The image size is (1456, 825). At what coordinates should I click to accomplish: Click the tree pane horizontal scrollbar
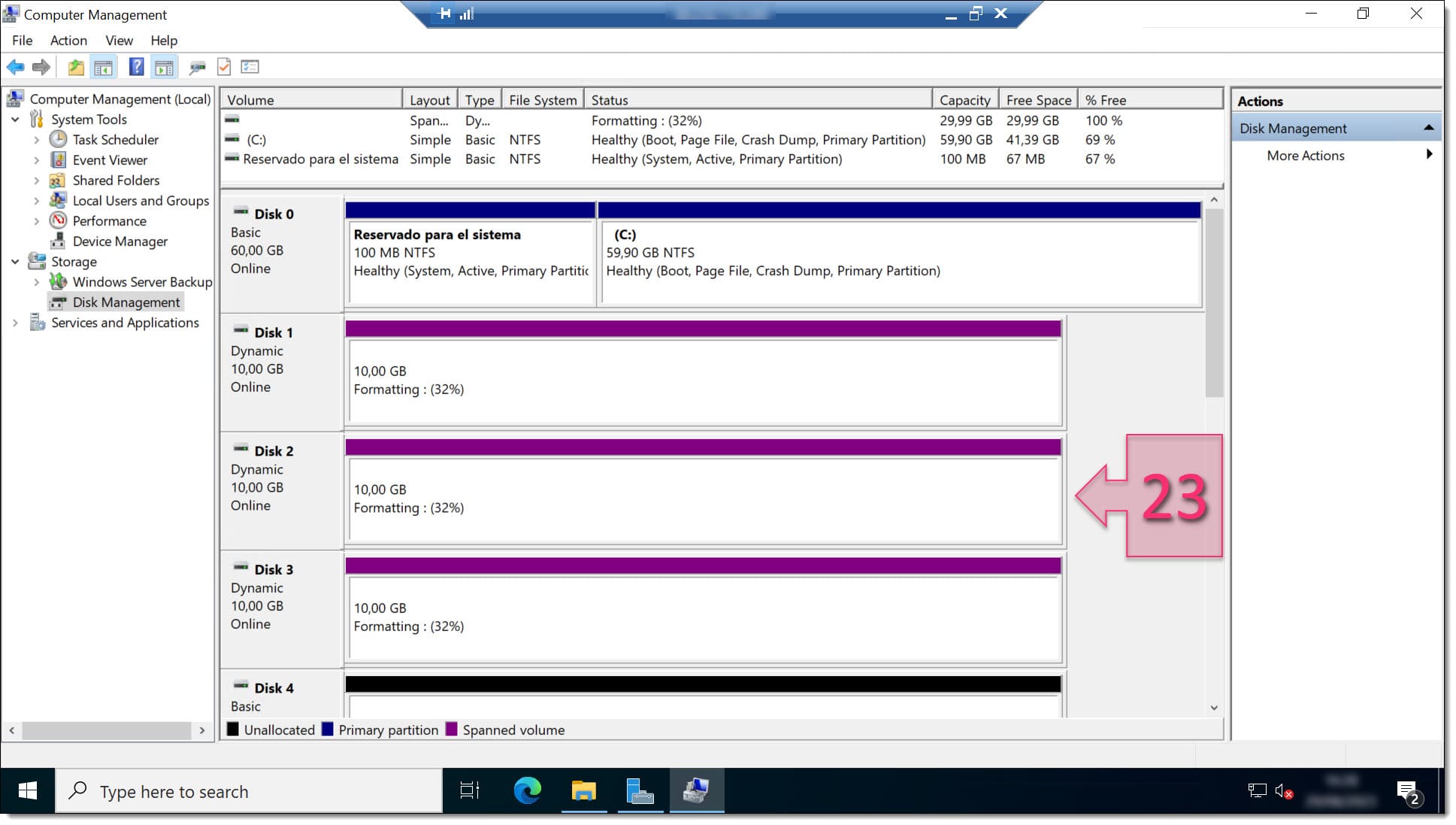[x=106, y=730]
